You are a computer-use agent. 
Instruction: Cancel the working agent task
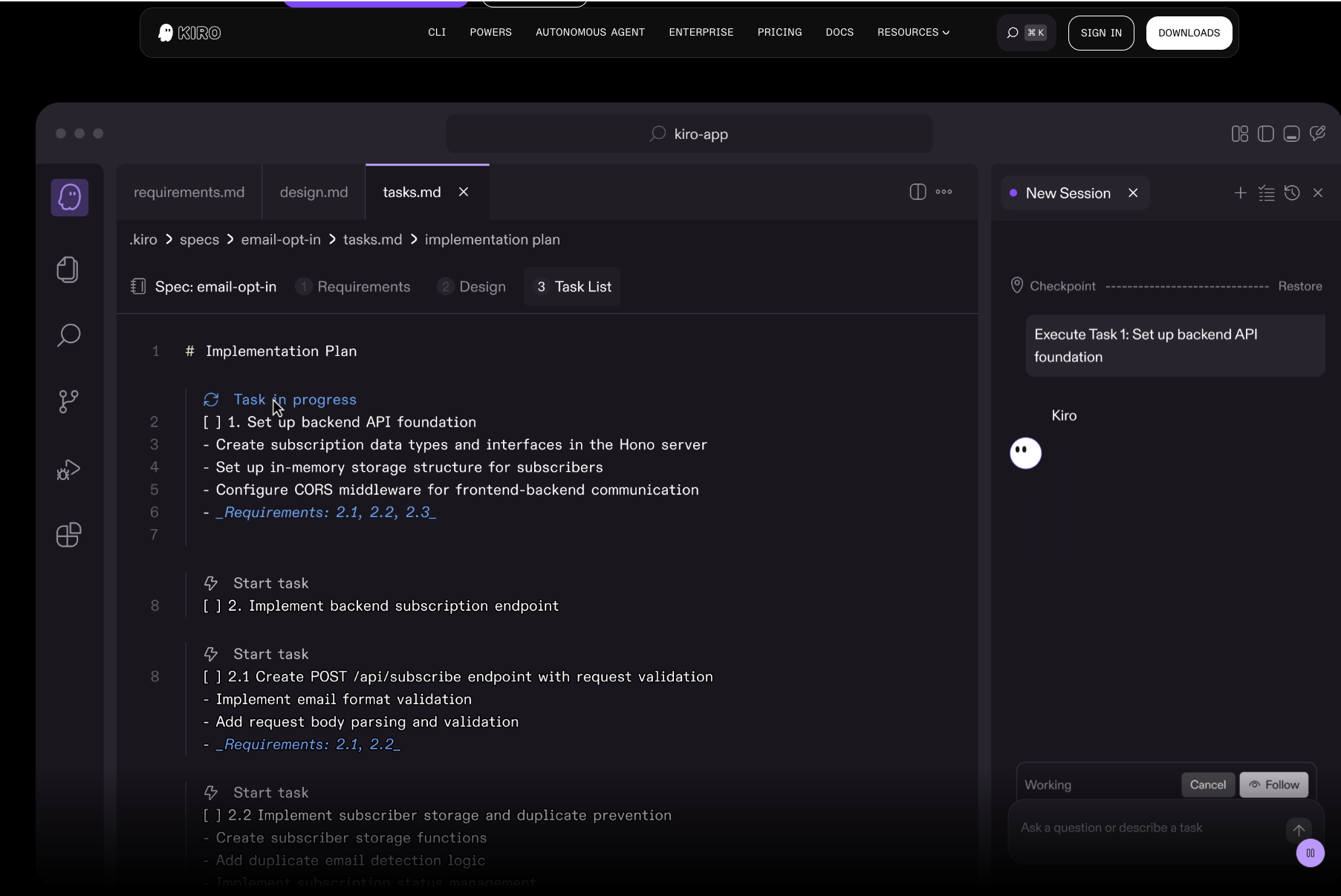pos(1207,785)
